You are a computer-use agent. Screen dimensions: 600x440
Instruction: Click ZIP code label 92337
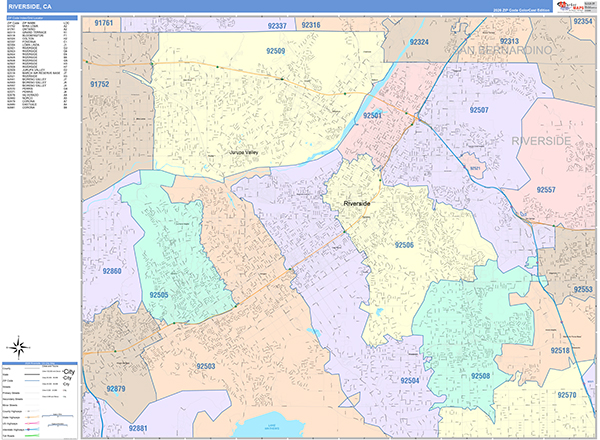tap(277, 26)
